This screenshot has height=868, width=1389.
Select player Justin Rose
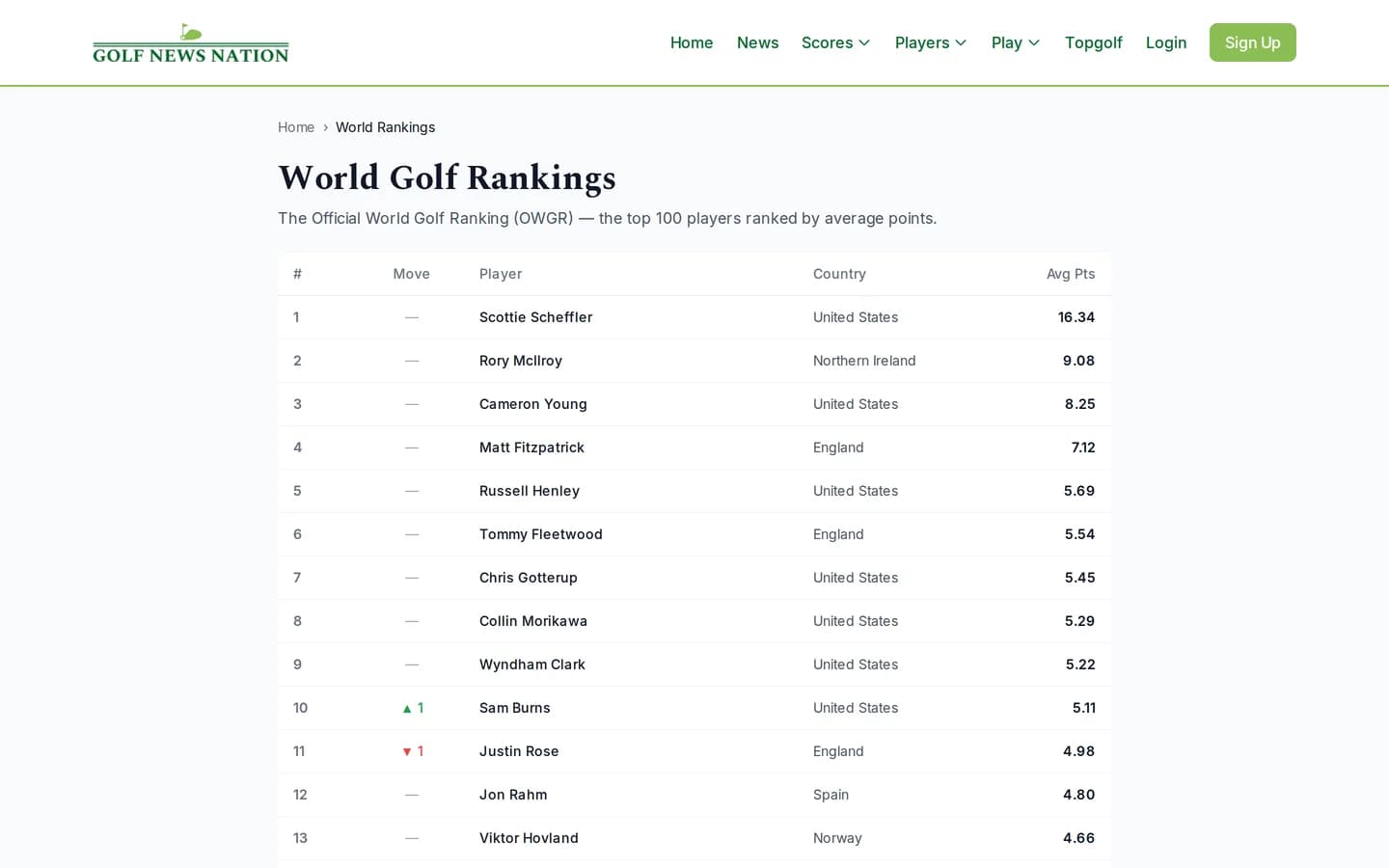(x=519, y=751)
